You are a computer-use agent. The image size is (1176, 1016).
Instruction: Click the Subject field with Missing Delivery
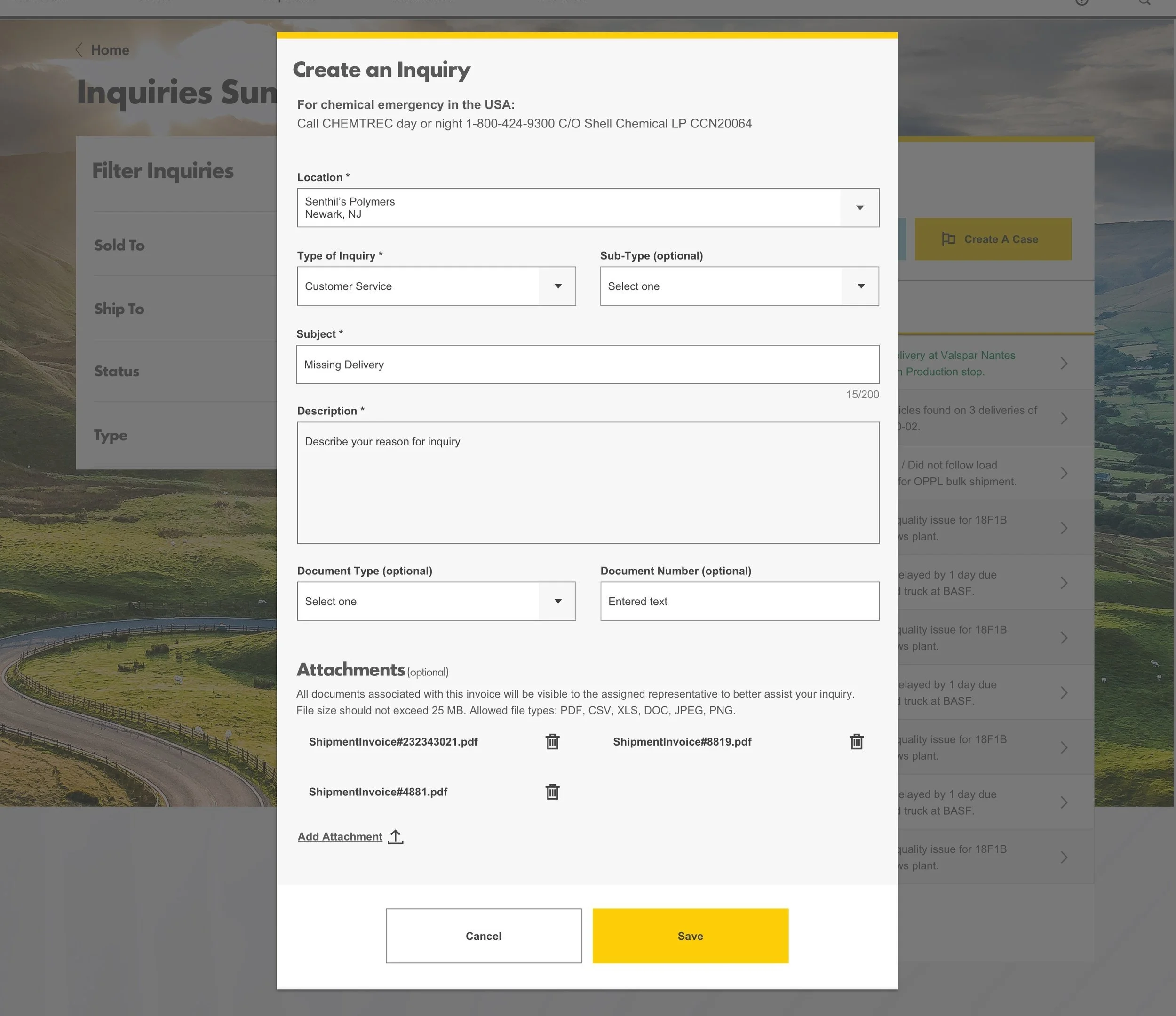coord(588,365)
